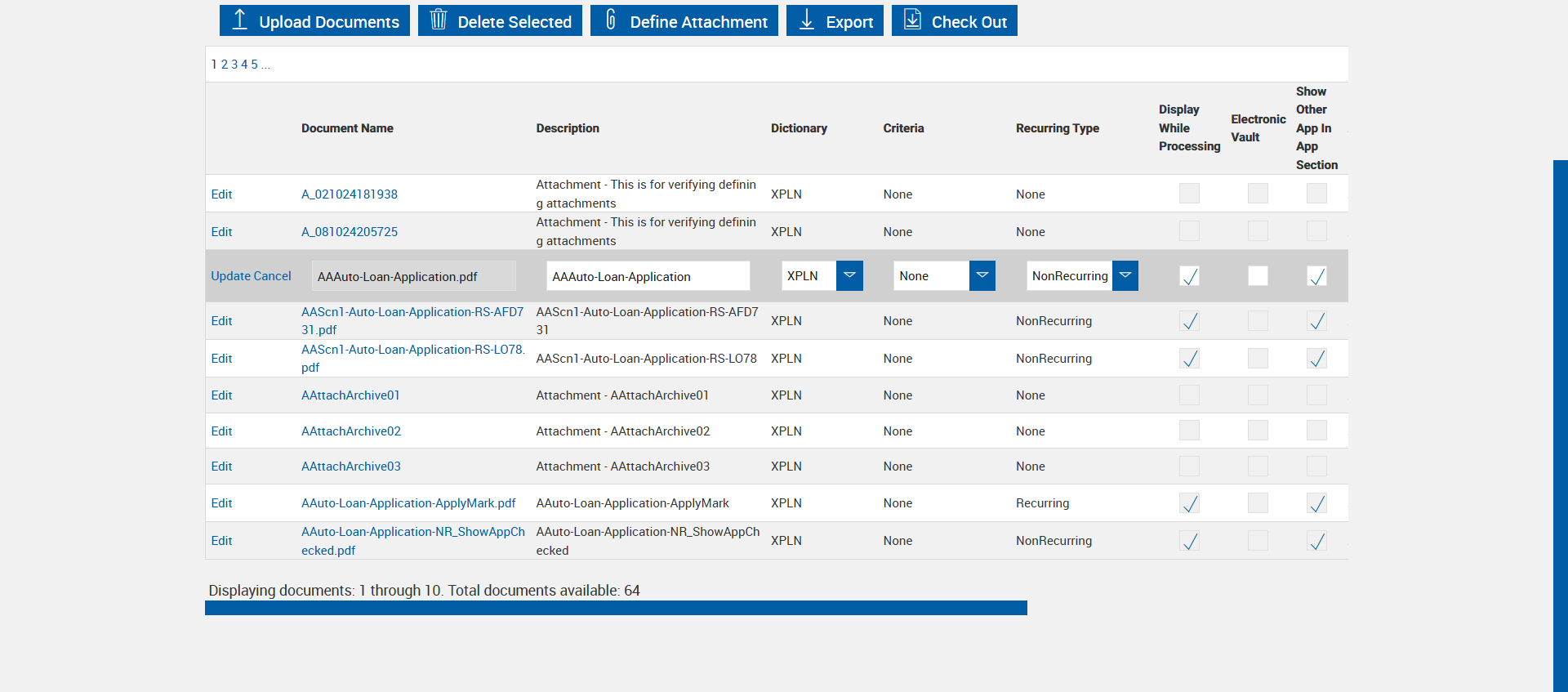Edit the A_021024181938 row
Screen dimensions: 1568x692
point(221,194)
